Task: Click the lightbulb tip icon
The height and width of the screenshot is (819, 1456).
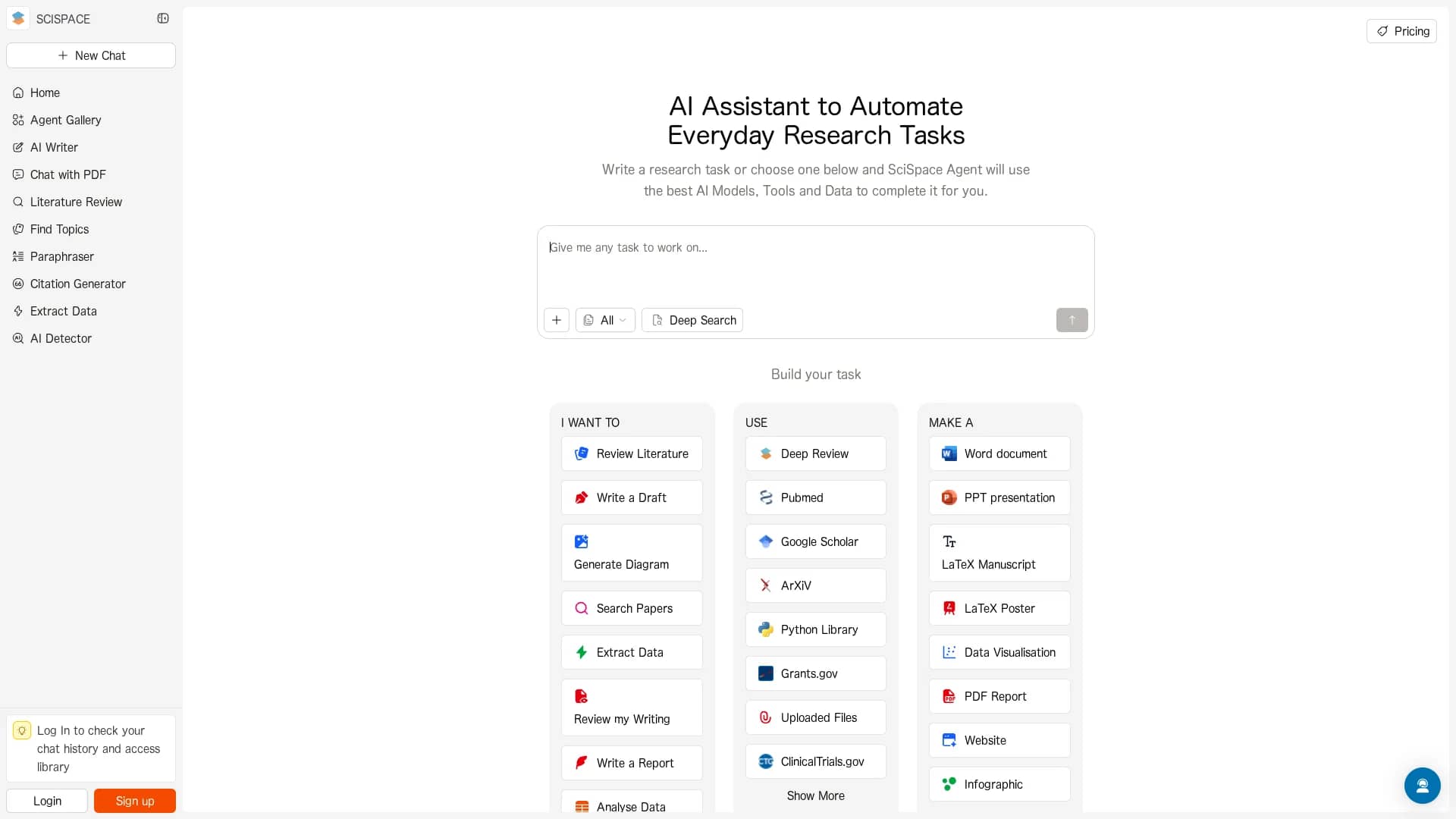Action: tap(22, 730)
